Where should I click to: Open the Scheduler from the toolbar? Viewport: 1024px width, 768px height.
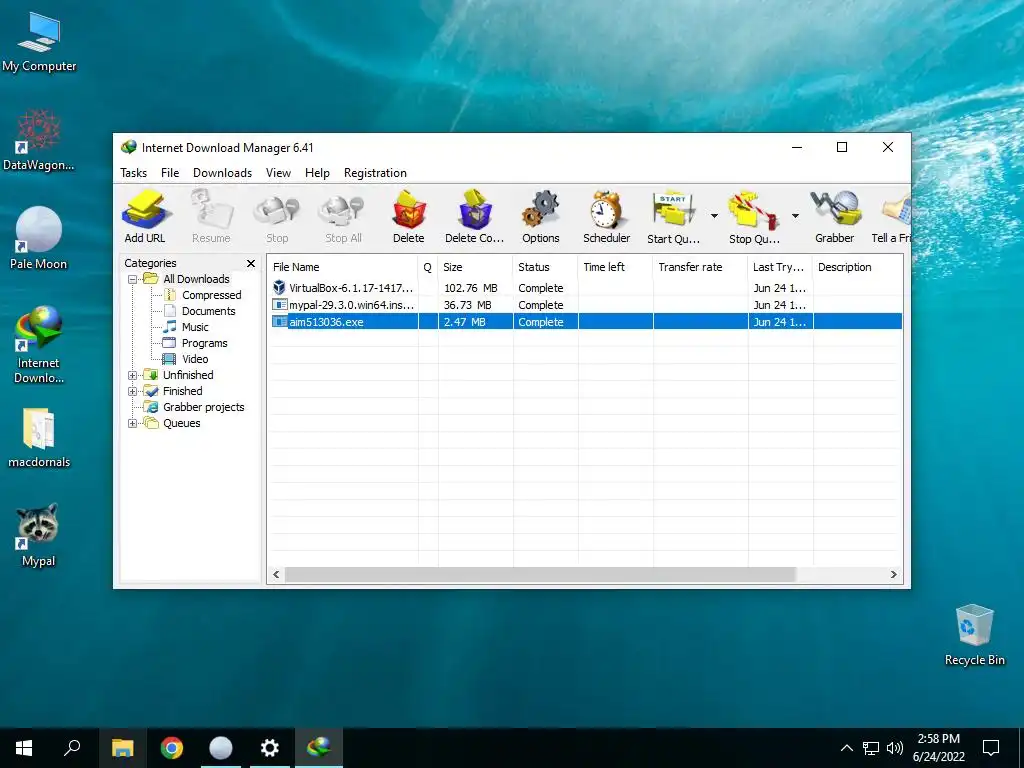(607, 217)
